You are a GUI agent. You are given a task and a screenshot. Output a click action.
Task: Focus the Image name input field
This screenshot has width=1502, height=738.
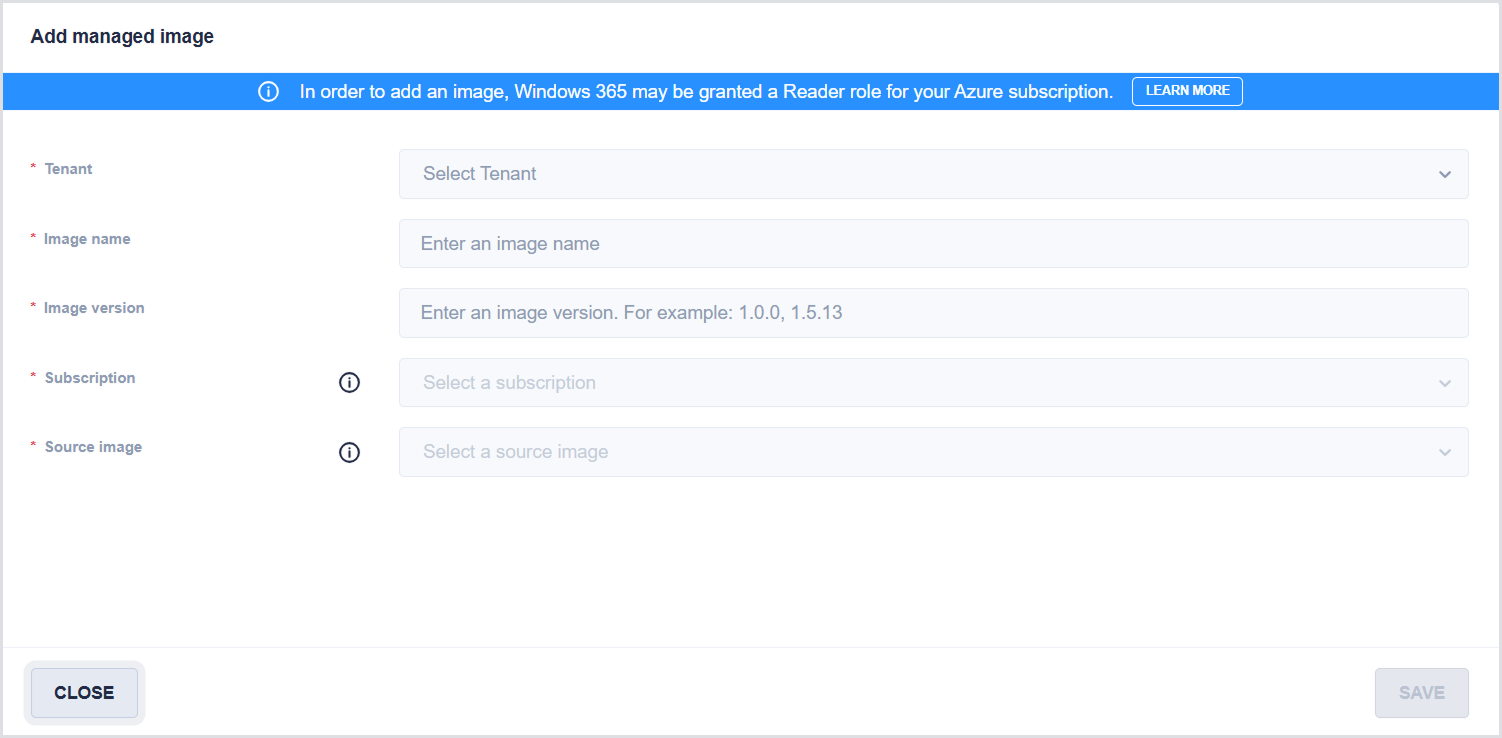pyautogui.click(x=932, y=244)
